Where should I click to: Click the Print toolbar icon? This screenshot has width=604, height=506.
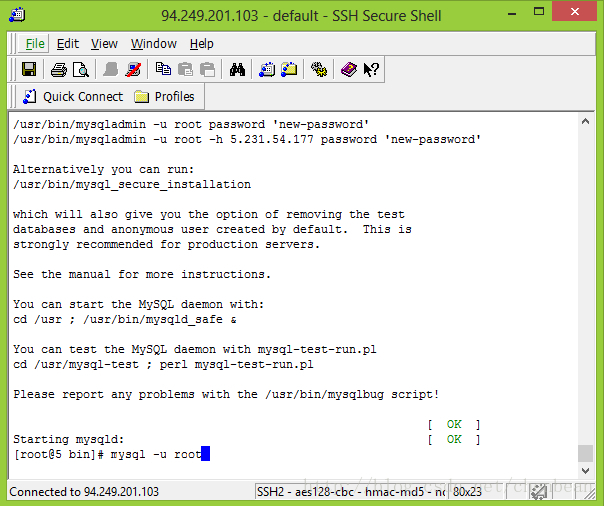(x=59, y=70)
